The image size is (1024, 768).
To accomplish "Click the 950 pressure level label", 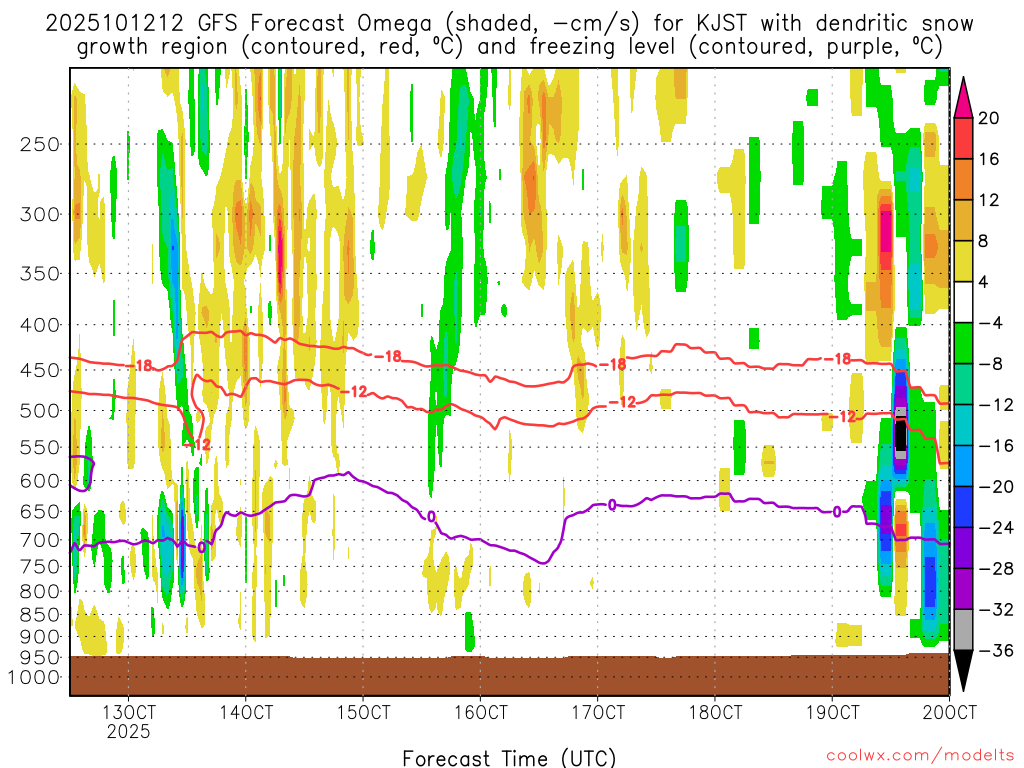I will pos(40,657).
